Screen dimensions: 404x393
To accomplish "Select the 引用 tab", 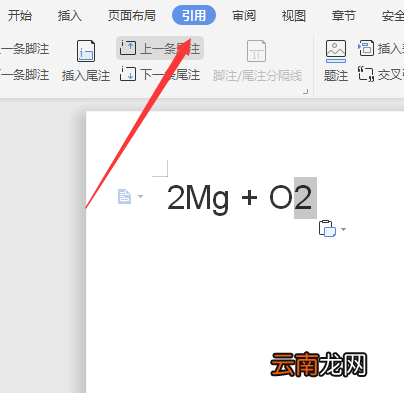I will pyautogui.click(x=194, y=15).
